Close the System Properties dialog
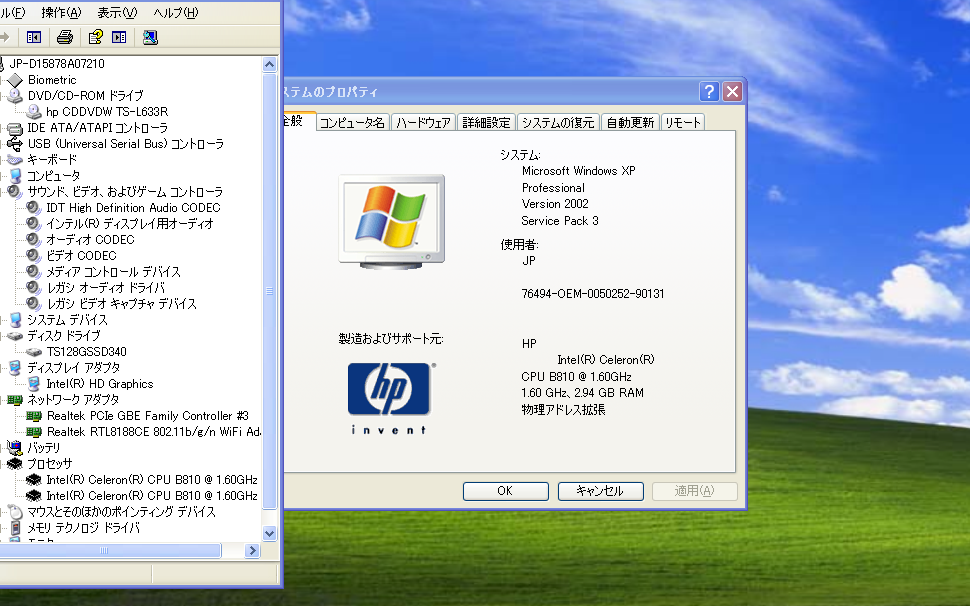 [732, 92]
